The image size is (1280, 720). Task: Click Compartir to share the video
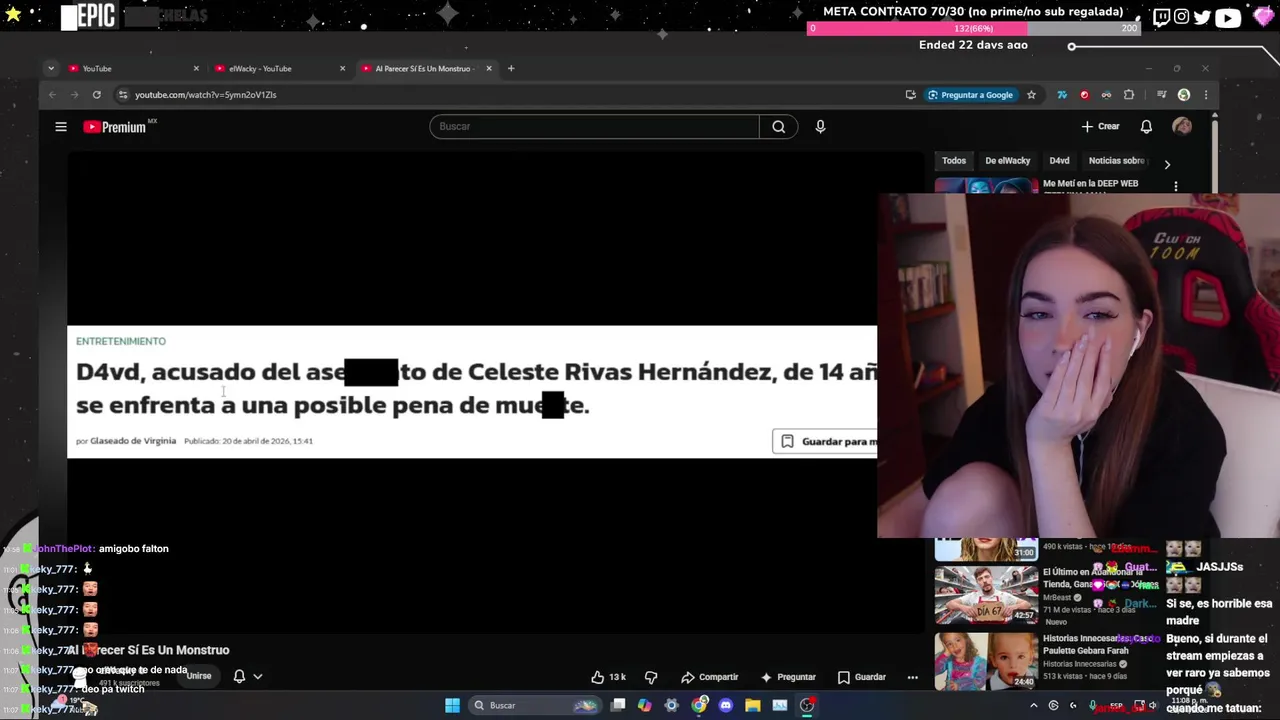point(709,677)
